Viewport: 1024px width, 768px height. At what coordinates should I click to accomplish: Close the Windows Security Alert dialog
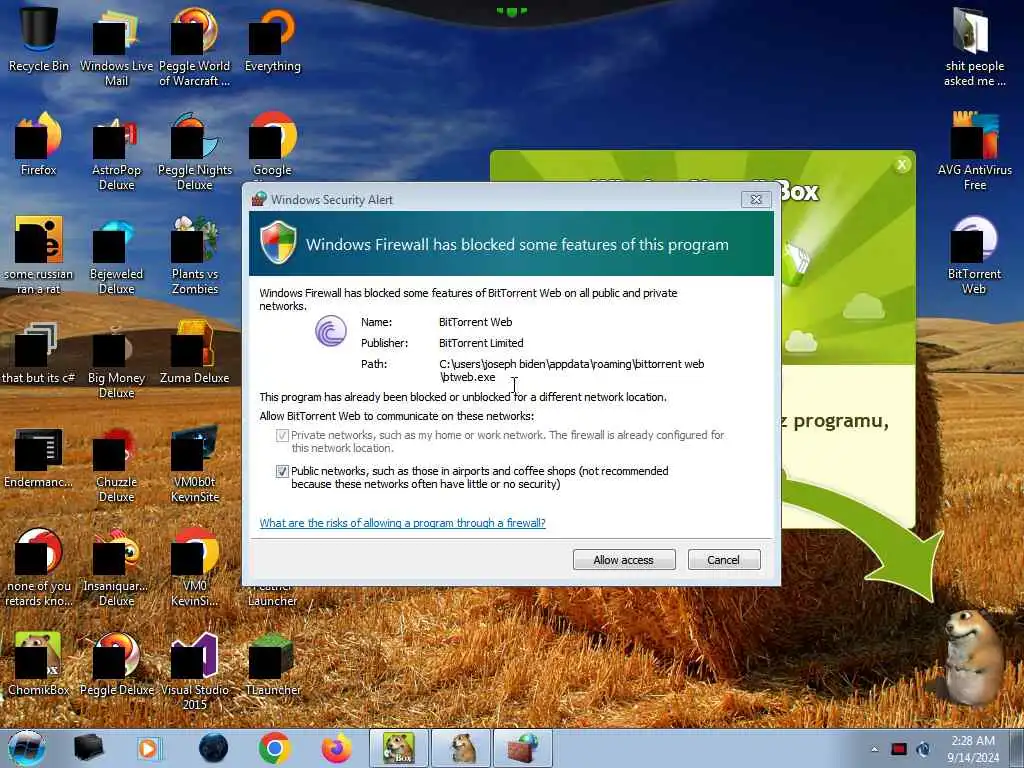[756, 199]
